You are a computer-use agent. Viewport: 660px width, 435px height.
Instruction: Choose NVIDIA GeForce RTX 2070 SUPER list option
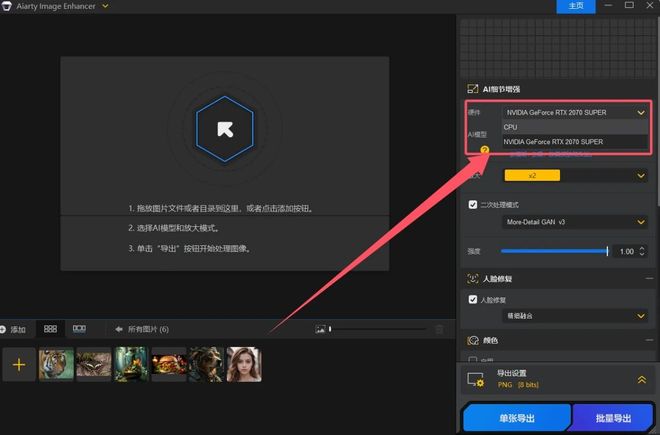575,142
